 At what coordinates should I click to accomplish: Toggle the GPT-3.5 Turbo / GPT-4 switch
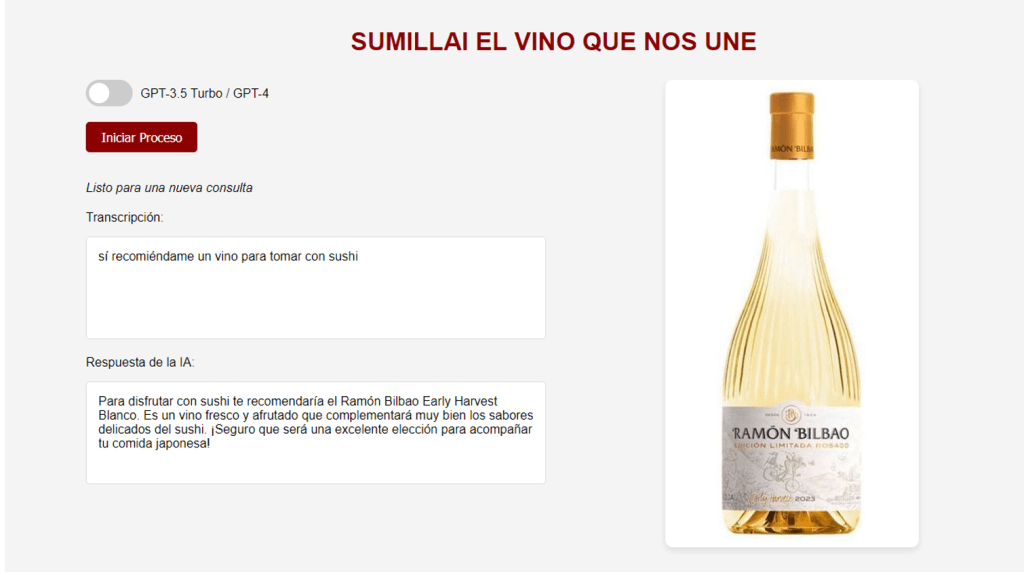coord(109,93)
